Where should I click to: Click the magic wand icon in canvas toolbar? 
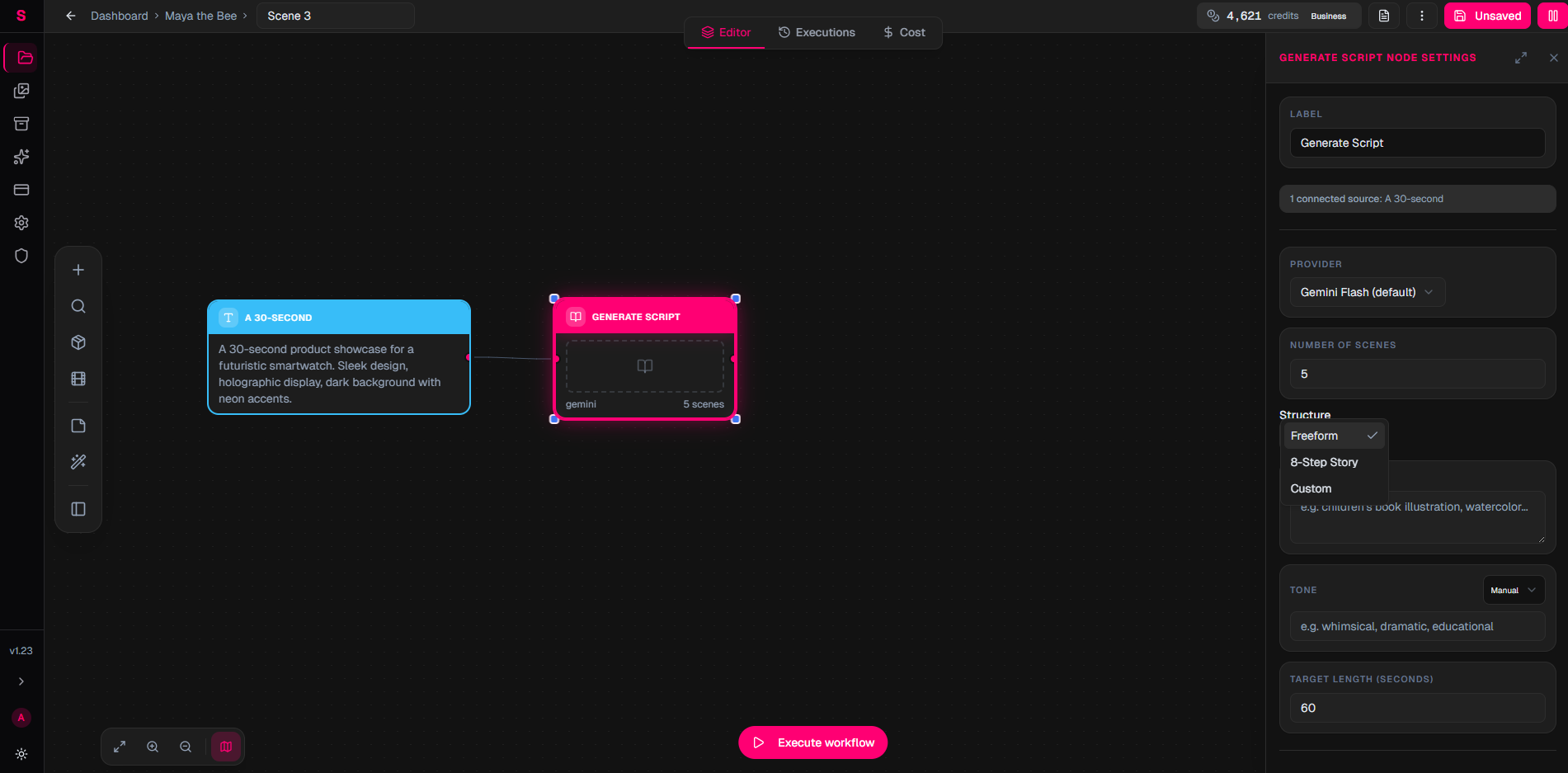point(78,461)
